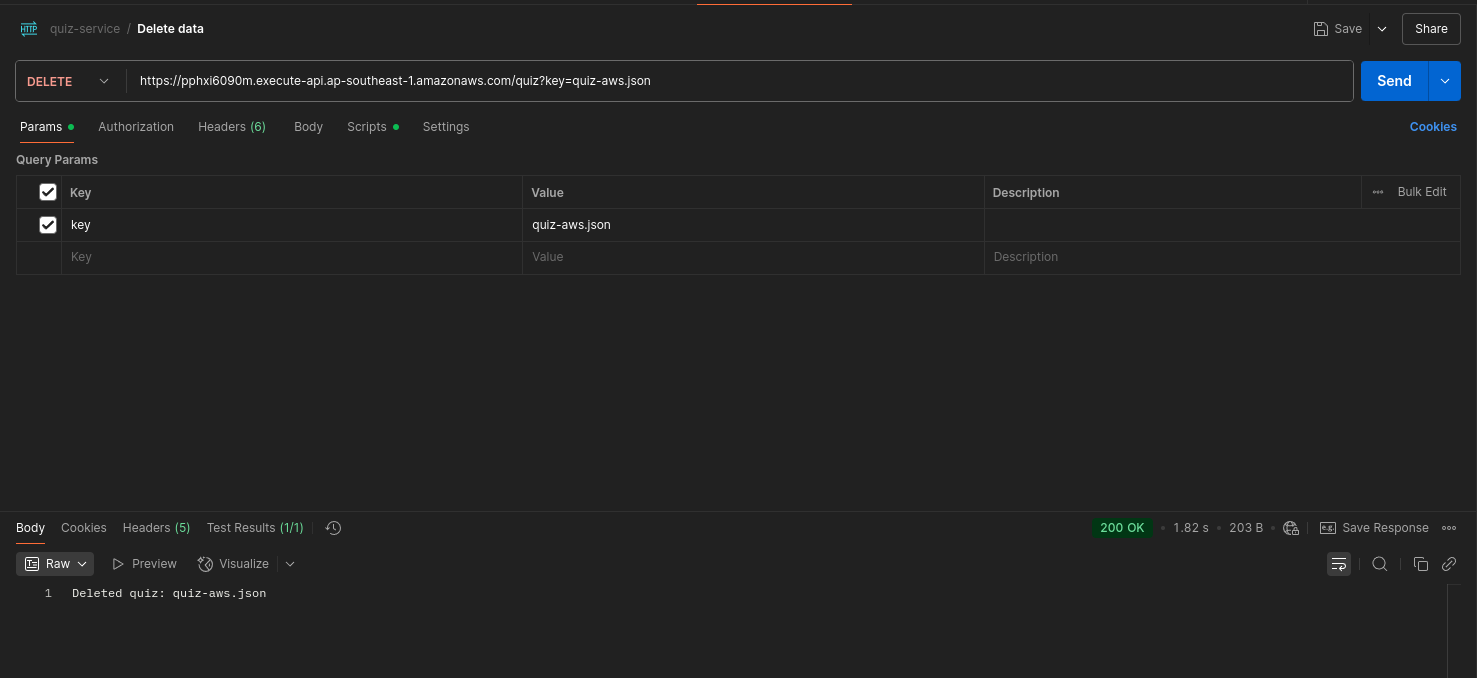Click the response history clock icon
1477x678 pixels.
[334, 528]
